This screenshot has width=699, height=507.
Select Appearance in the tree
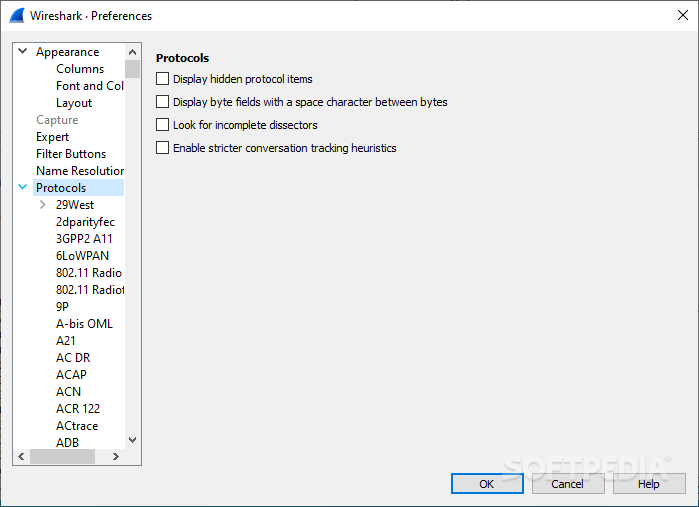68,52
